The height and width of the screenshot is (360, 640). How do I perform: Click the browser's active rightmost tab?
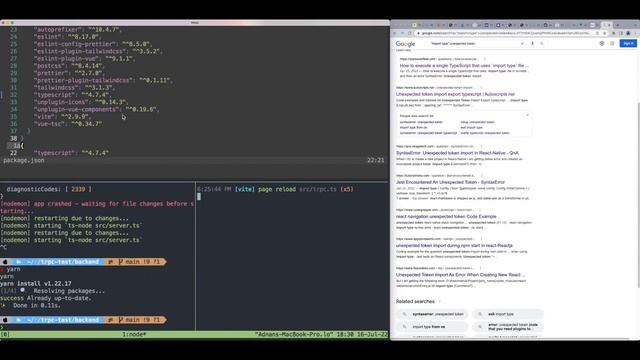tap(607, 25)
